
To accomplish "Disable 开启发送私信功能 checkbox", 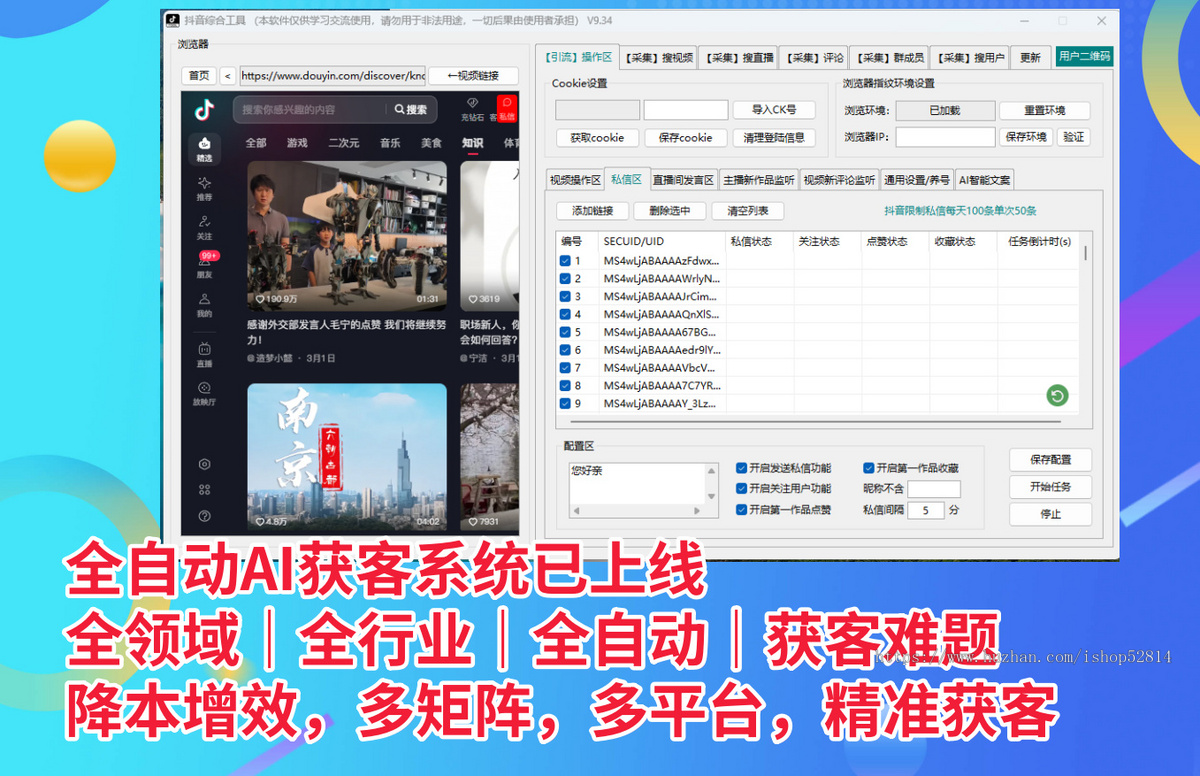I will (x=741, y=468).
